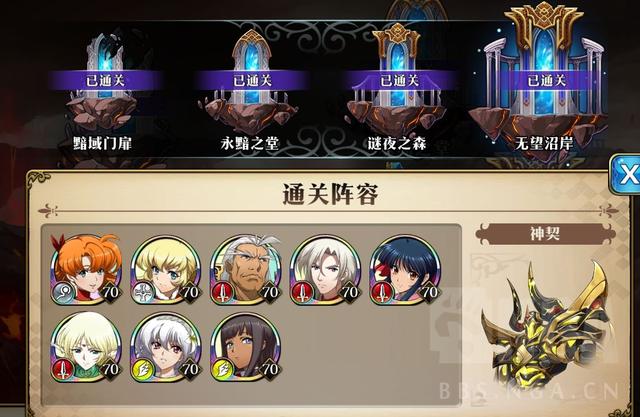Select the dark blue-haired girl hero portrait

click(x=406, y=270)
